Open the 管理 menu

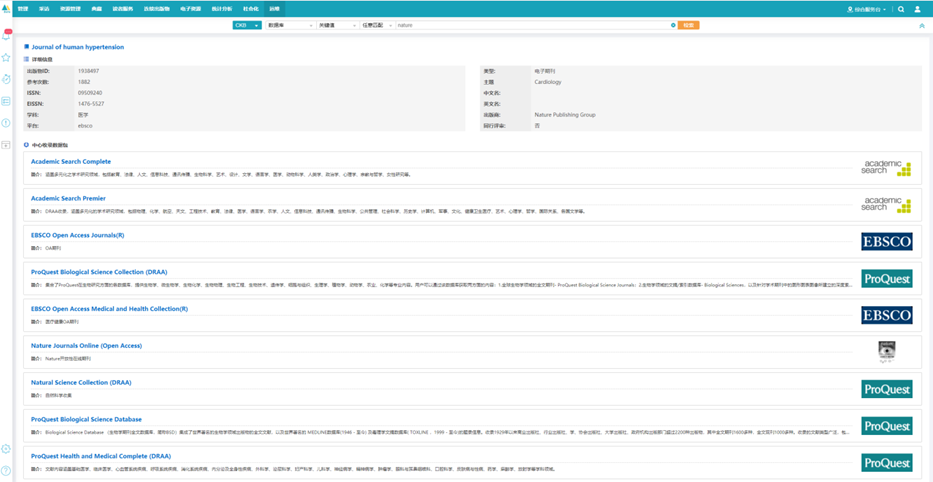[23, 10]
